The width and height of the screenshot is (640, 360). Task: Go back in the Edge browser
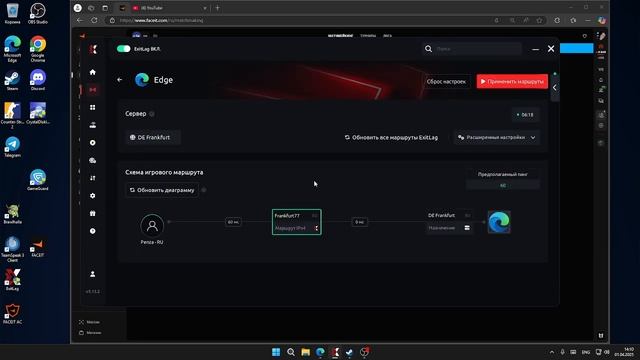point(80,20)
